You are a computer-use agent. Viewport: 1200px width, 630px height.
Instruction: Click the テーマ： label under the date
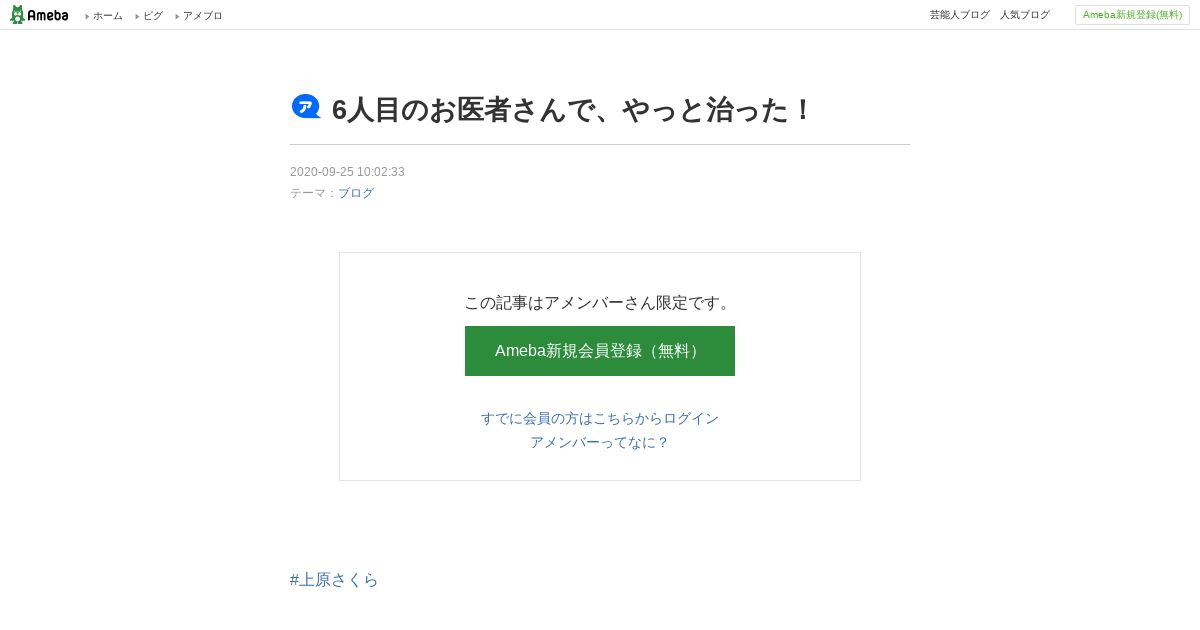pos(314,193)
